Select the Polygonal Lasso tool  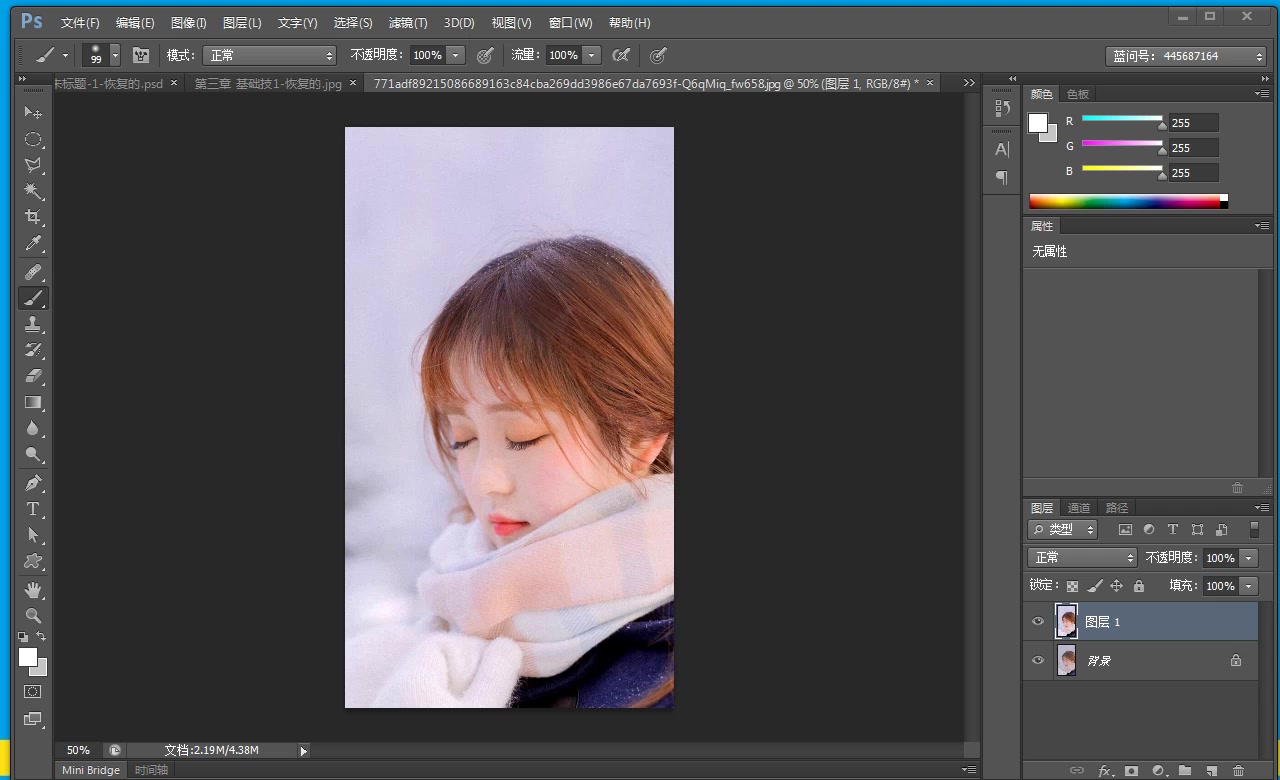coord(33,165)
